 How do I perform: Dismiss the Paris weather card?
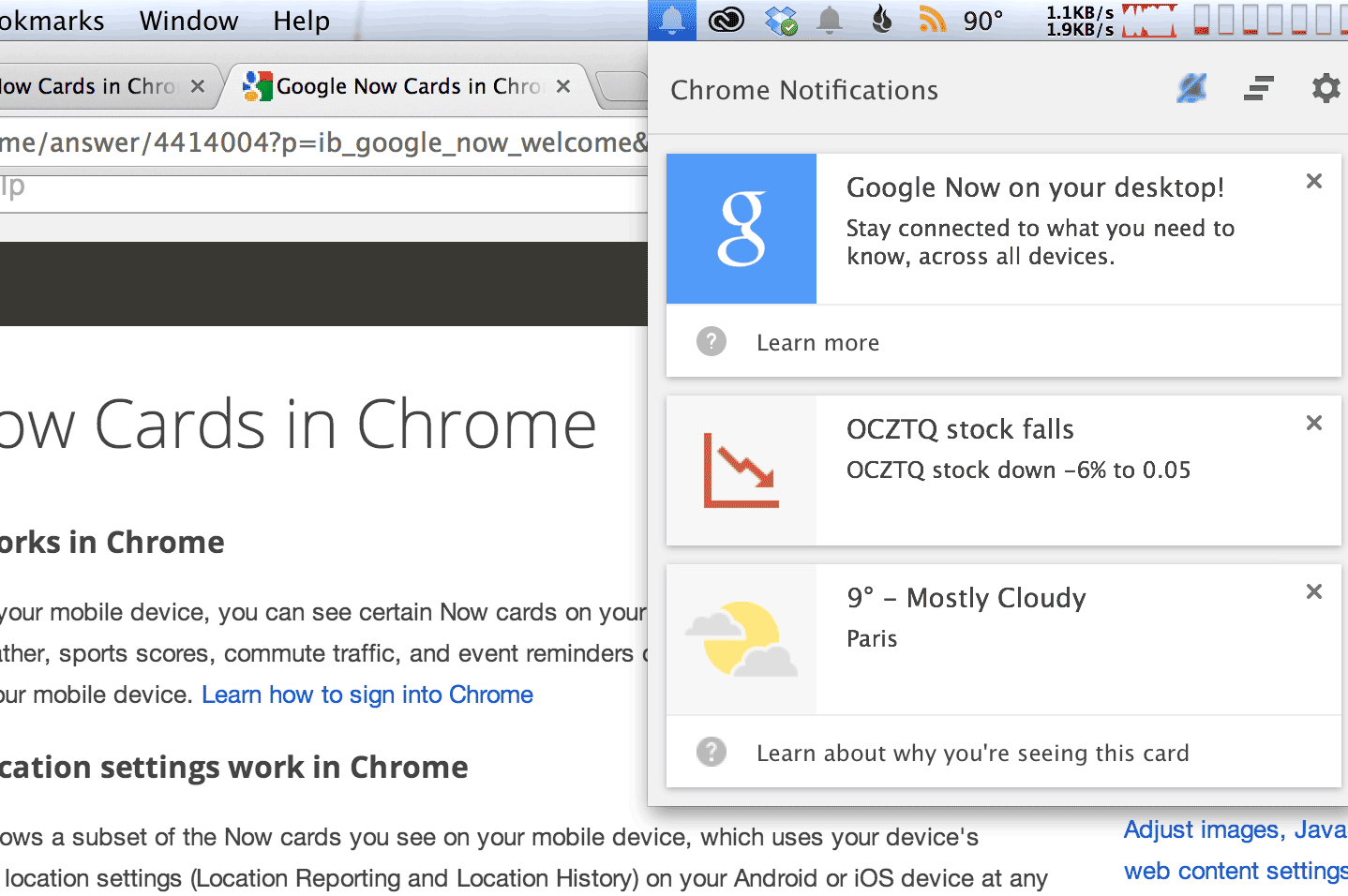1314,592
